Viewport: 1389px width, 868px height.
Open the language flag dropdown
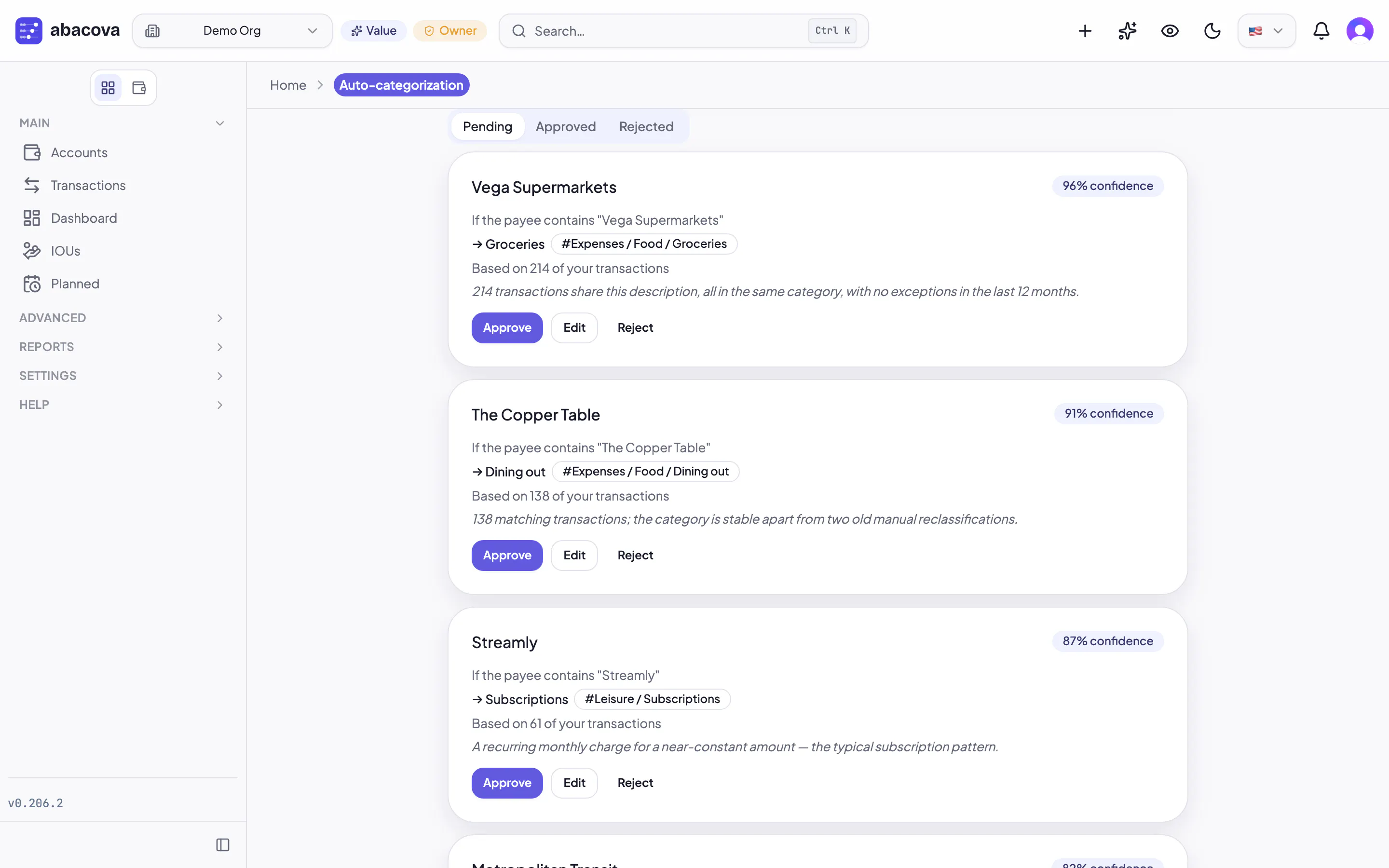[1266, 31]
